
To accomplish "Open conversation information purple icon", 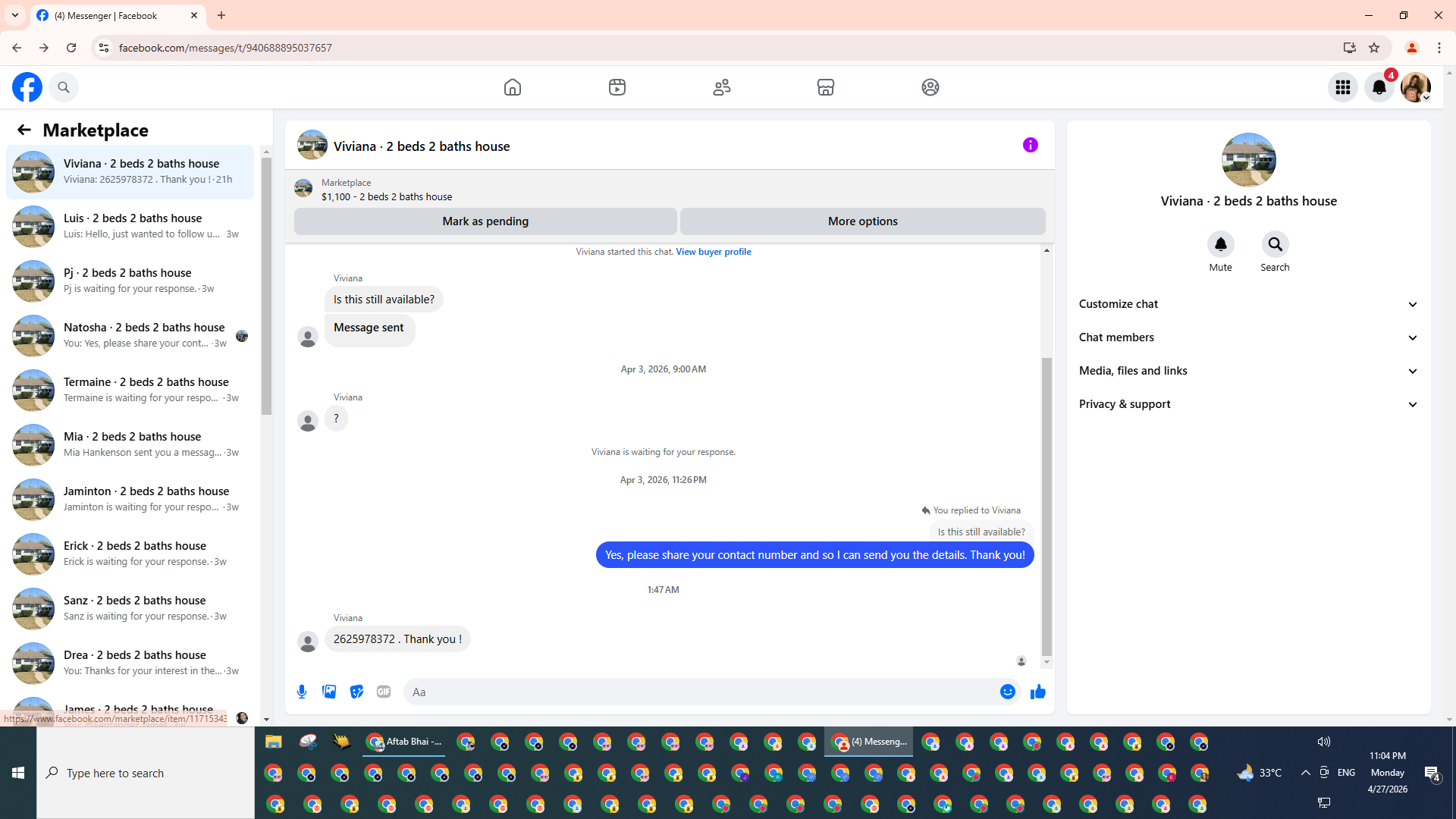I will 1030,145.
